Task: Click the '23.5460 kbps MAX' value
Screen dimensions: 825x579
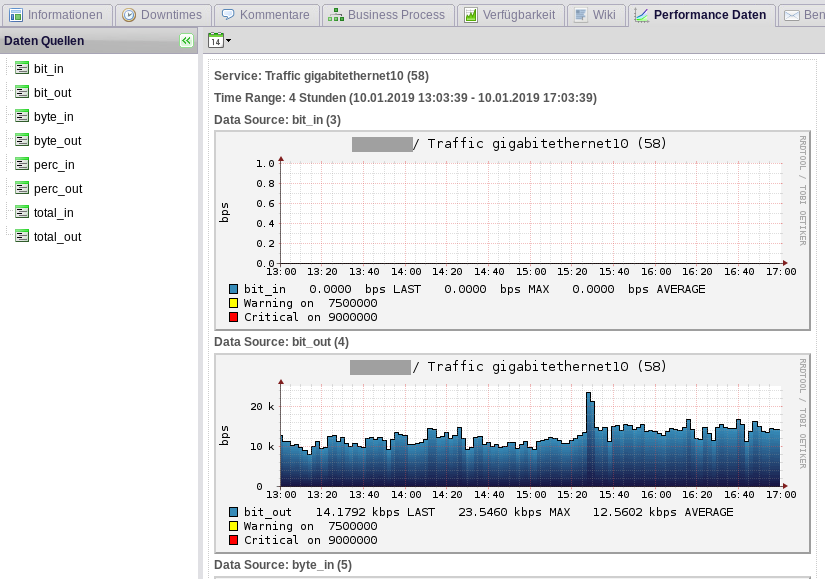Action: coord(514,512)
